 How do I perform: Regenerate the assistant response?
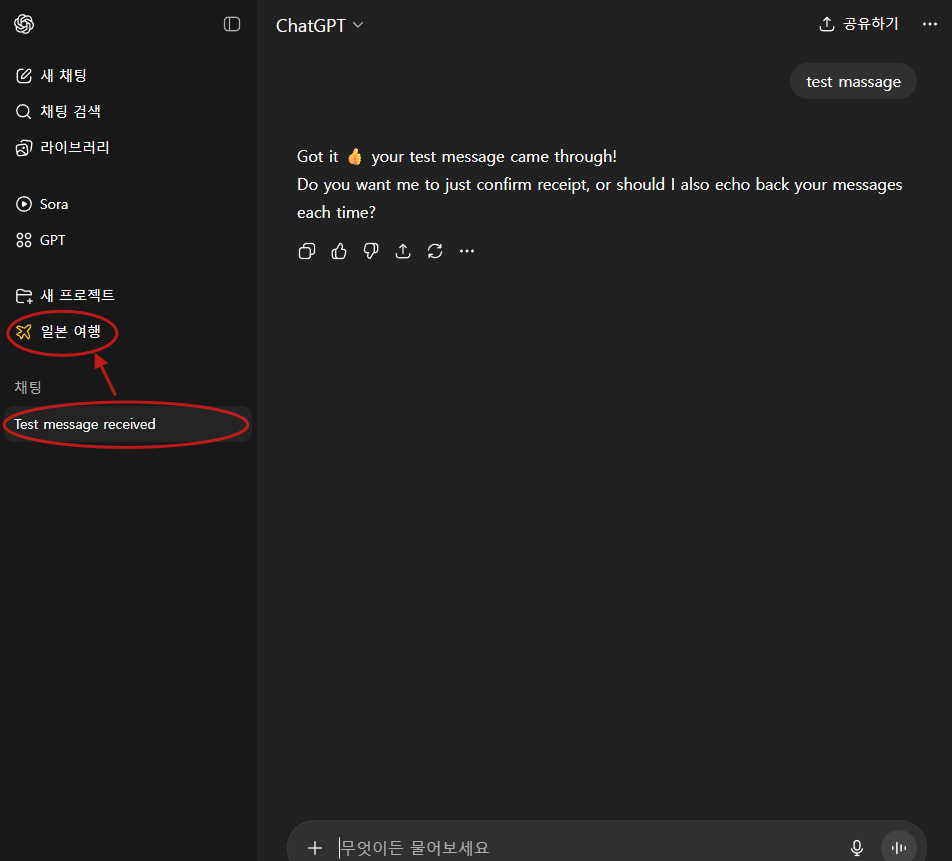(435, 251)
